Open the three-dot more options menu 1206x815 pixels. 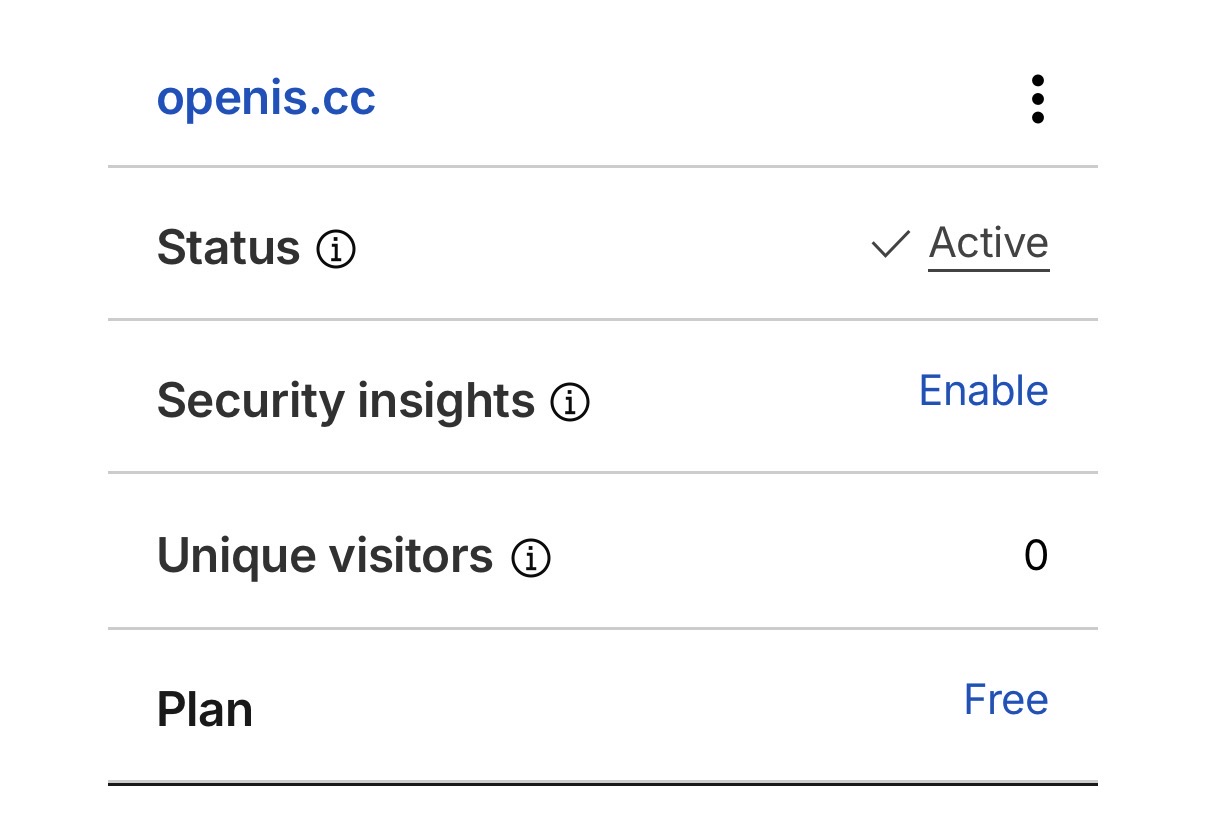tap(1037, 99)
